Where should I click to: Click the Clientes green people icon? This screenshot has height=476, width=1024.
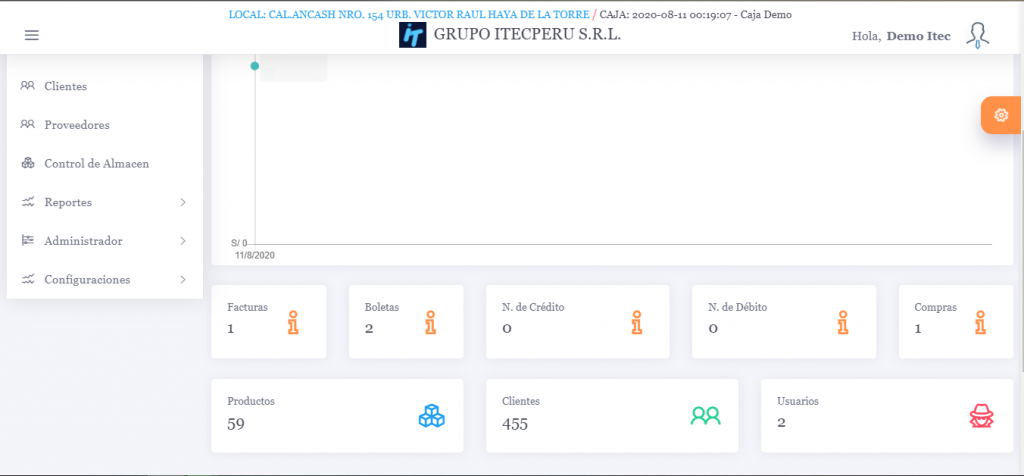pyautogui.click(x=705, y=416)
